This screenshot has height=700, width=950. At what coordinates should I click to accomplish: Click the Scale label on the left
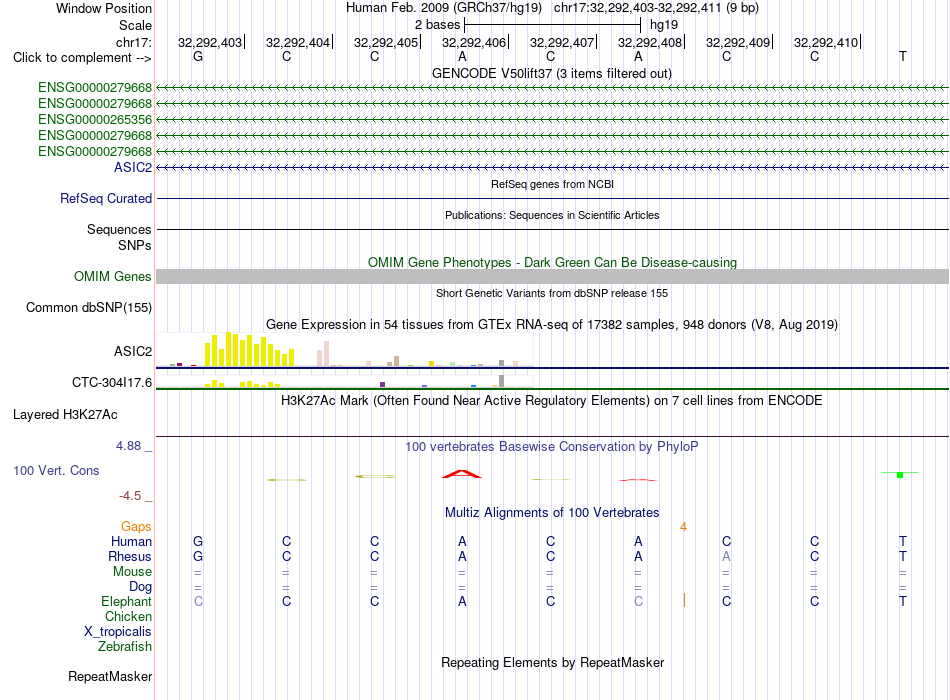coord(135,25)
